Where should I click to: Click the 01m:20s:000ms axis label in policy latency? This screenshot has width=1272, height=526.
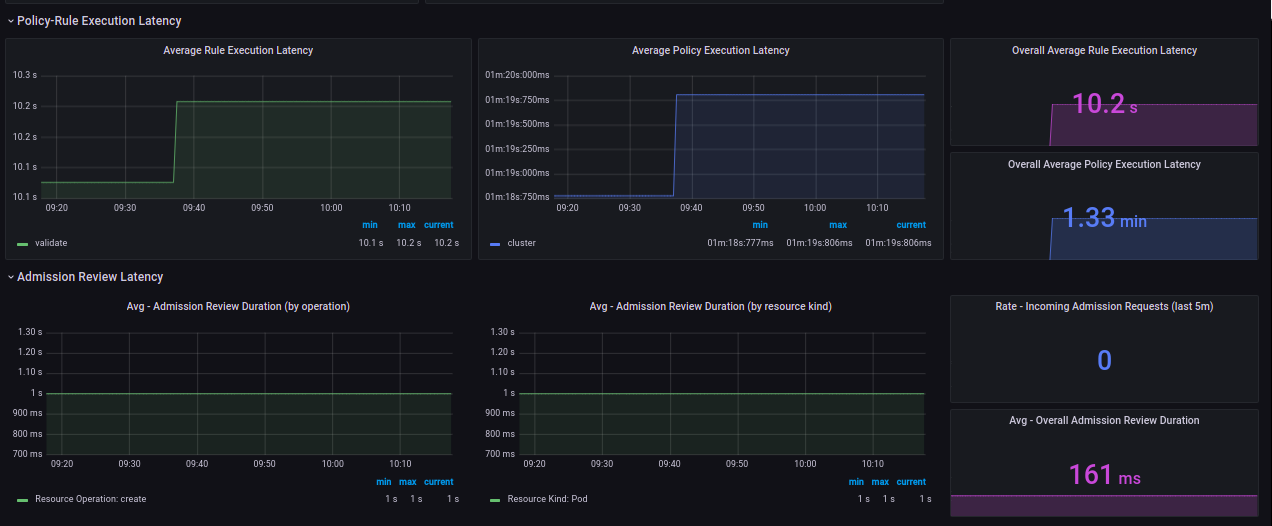pos(517,75)
